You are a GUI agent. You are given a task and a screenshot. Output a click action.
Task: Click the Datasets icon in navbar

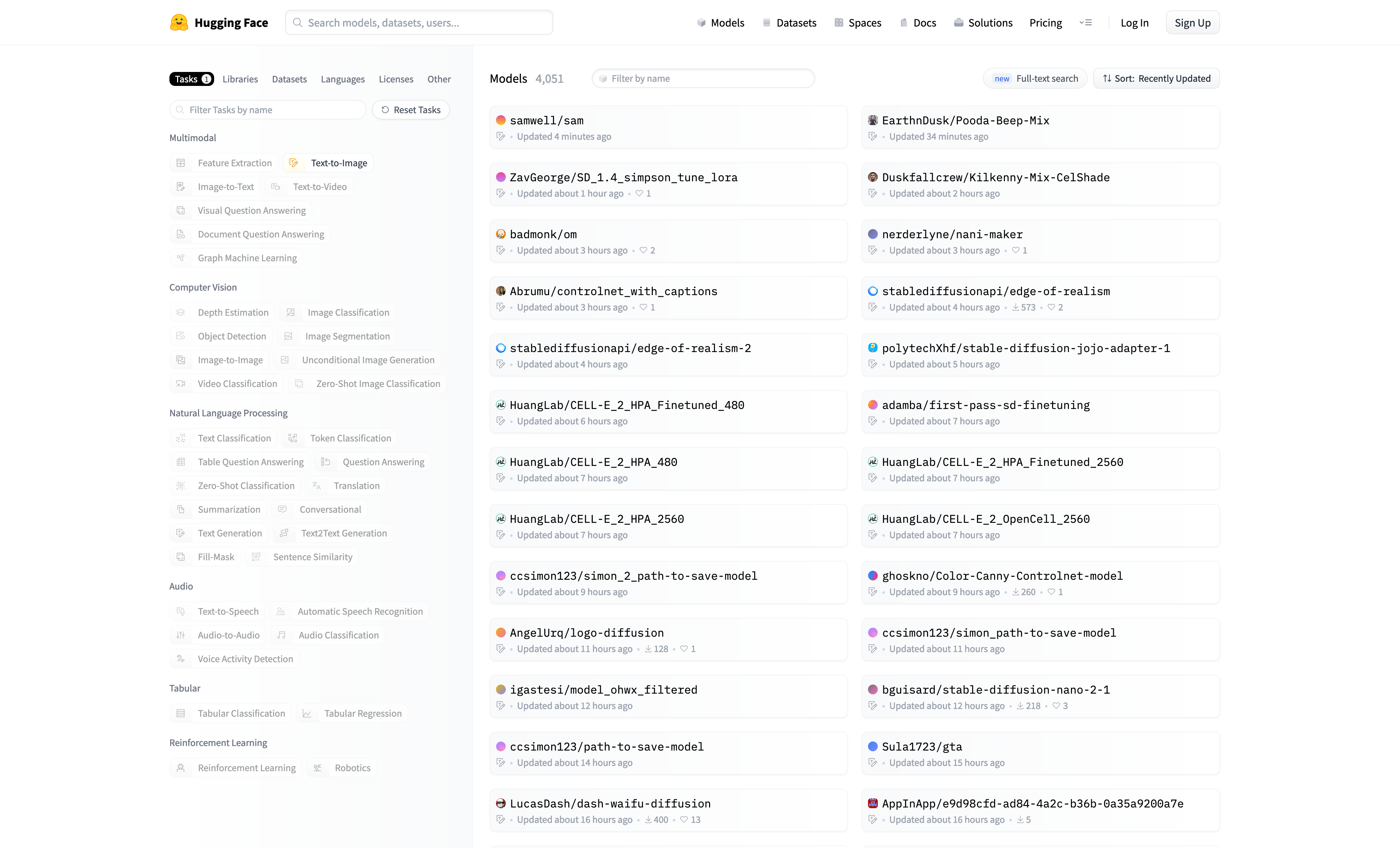[766, 23]
